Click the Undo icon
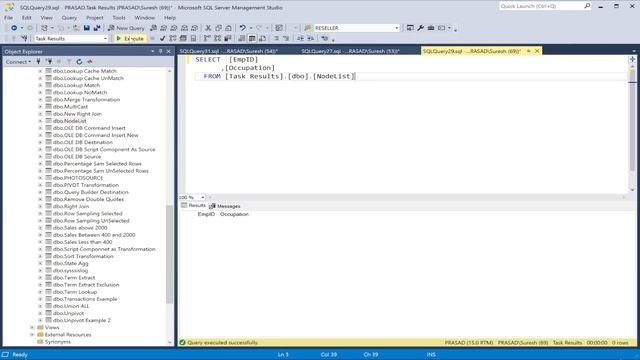Image resolution: width=640 pixels, height=360 pixels. tap(242, 28)
